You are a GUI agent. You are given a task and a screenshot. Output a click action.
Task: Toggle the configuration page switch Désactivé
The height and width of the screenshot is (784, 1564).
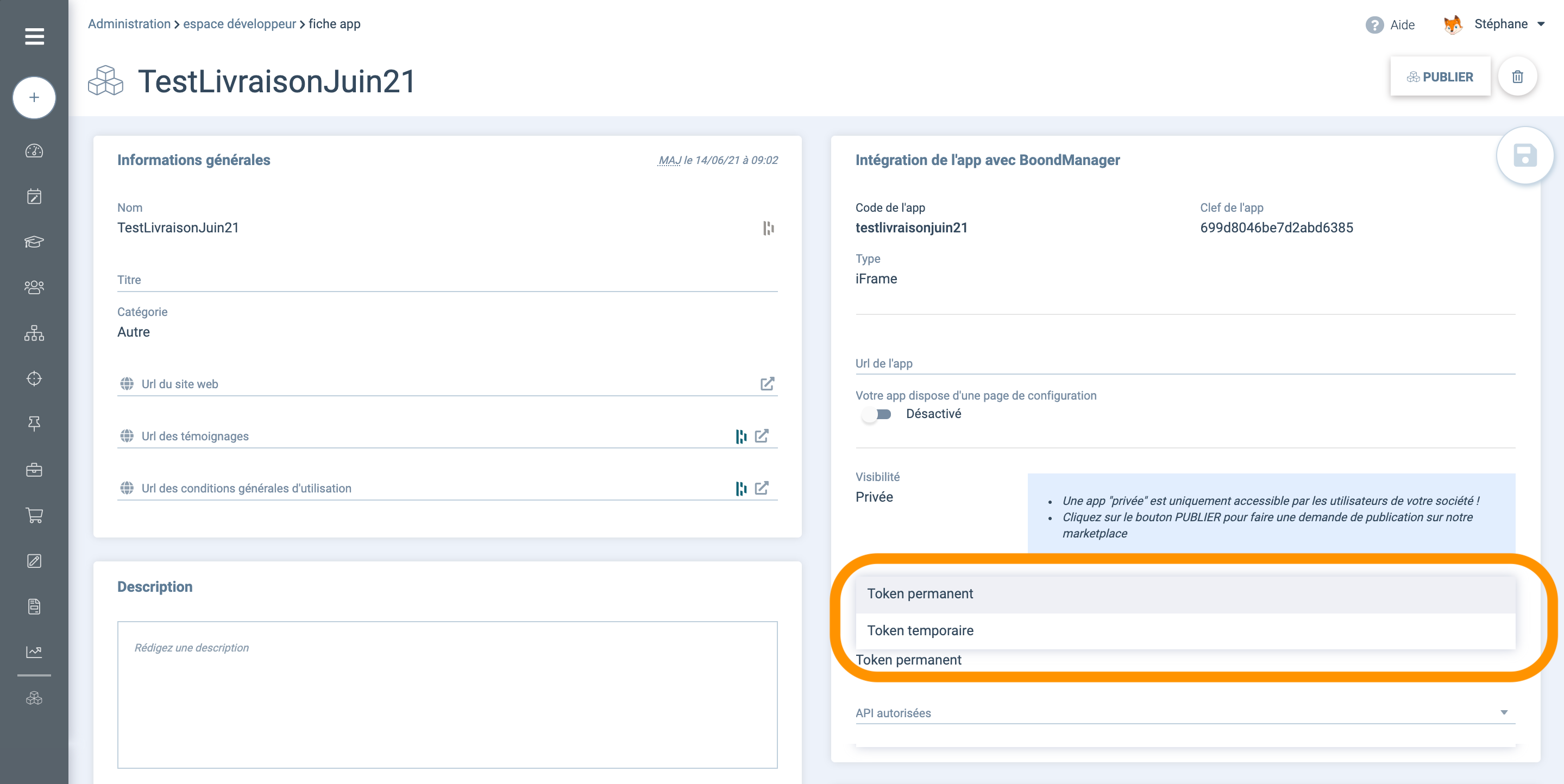click(x=877, y=414)
